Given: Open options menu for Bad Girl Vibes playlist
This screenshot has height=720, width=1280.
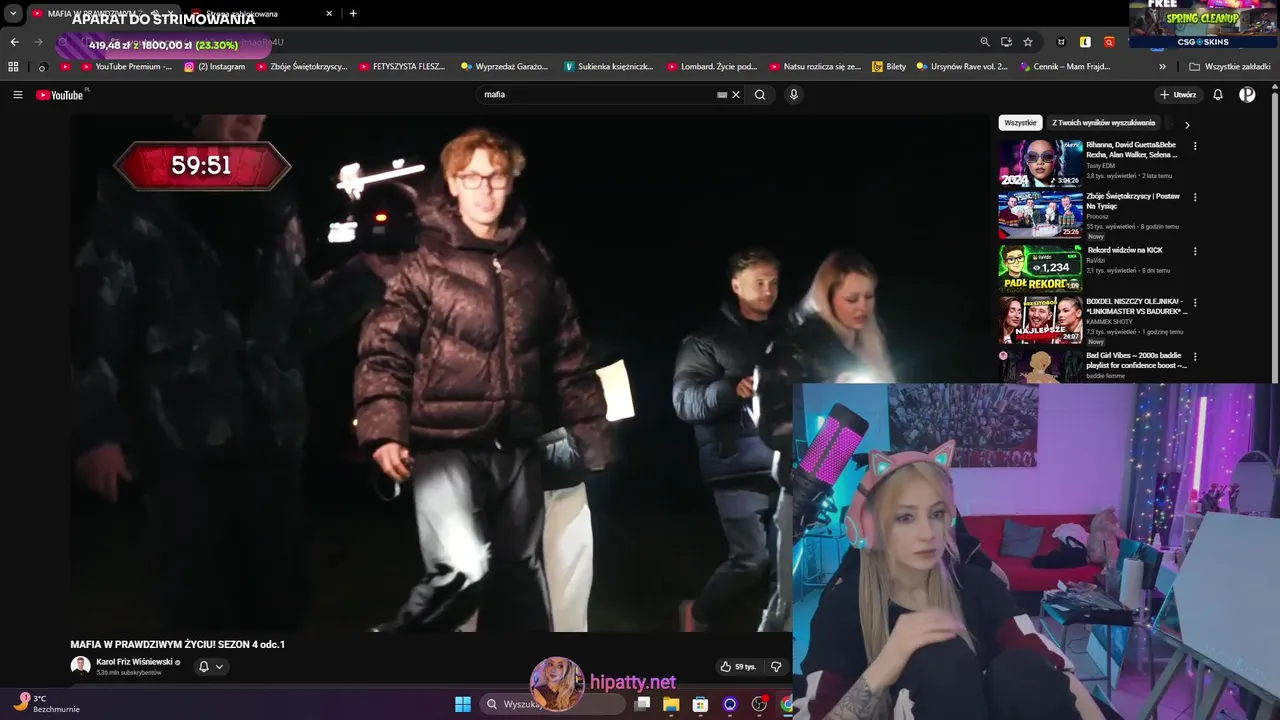Looking at the screenshot, I should tap(1195, 356).
